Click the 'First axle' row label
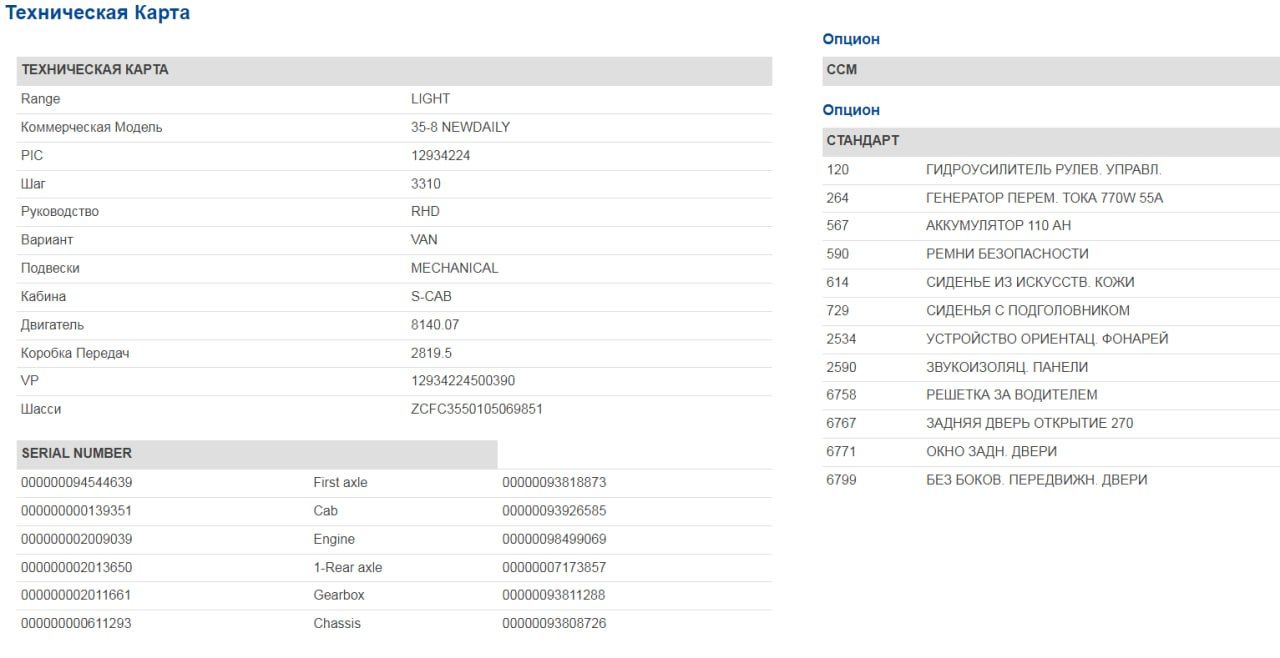The height and width of the screenshot is (658, 1280). 340,482
